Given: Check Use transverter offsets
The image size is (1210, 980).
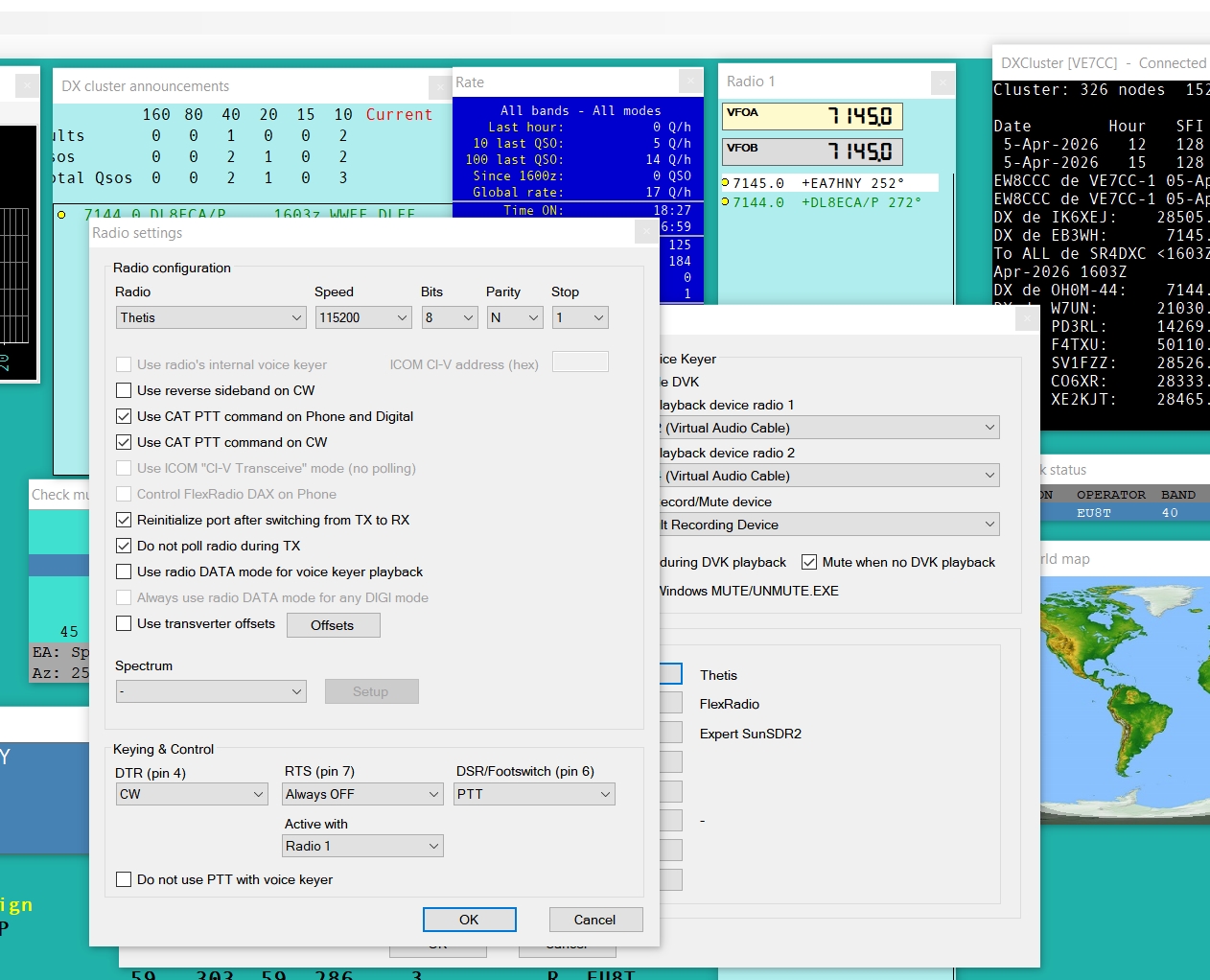Looking at the screenshot, I should (x=124, y=623).
